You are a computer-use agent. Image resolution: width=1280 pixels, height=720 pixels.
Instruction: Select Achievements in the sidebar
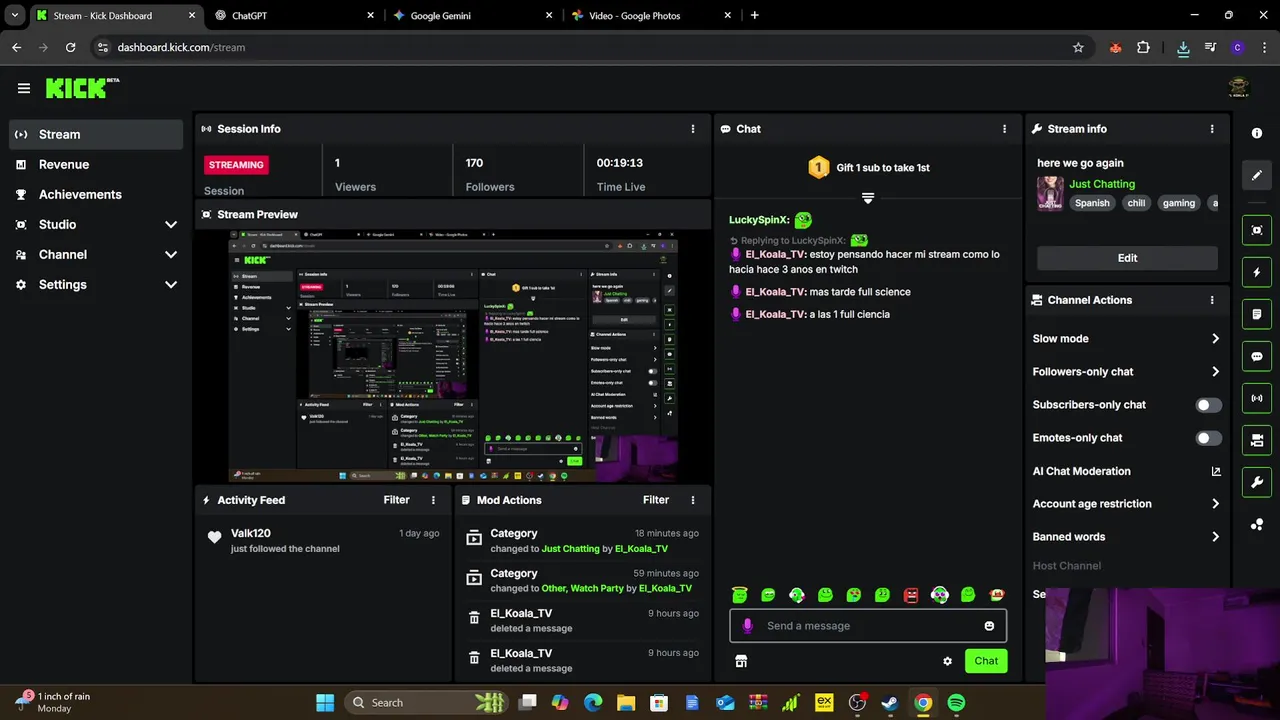click(96, 194)
